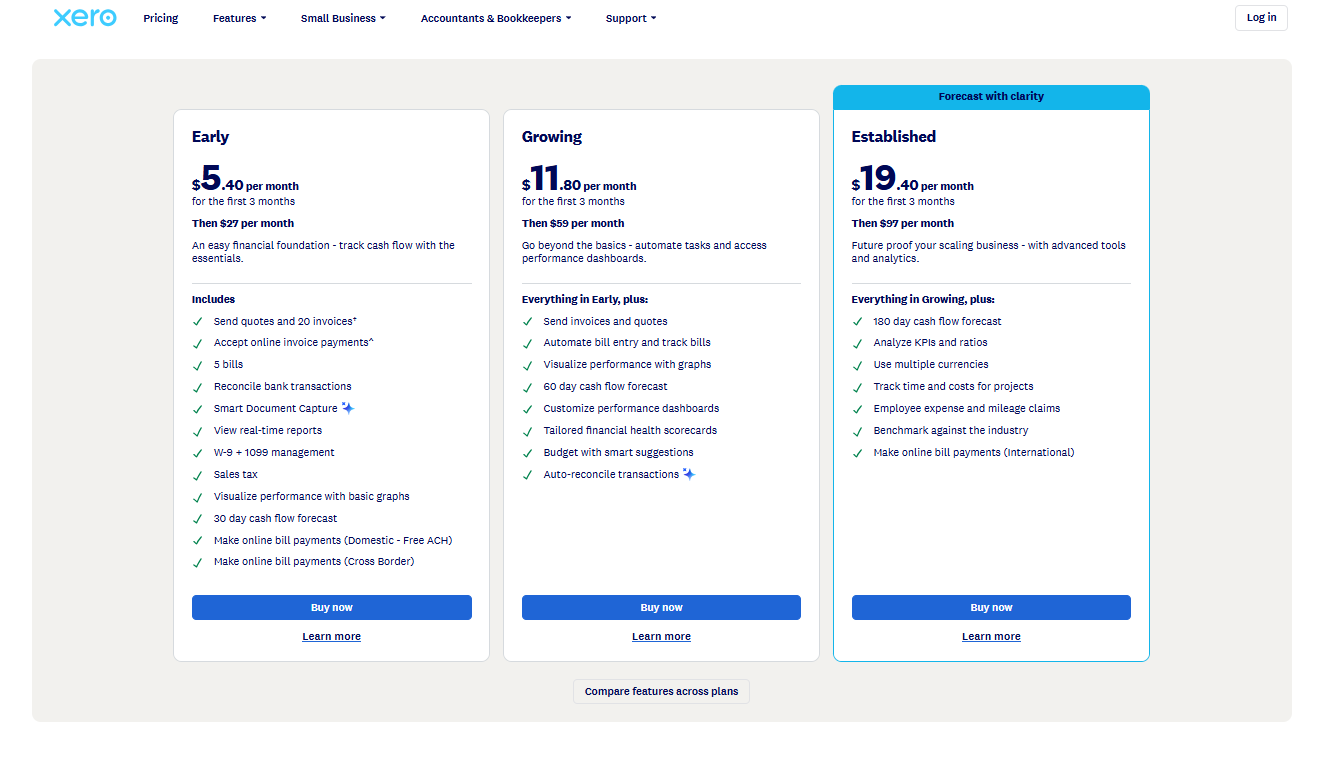Click "Accept online invoice payments" feature

[x=294, y=342]
